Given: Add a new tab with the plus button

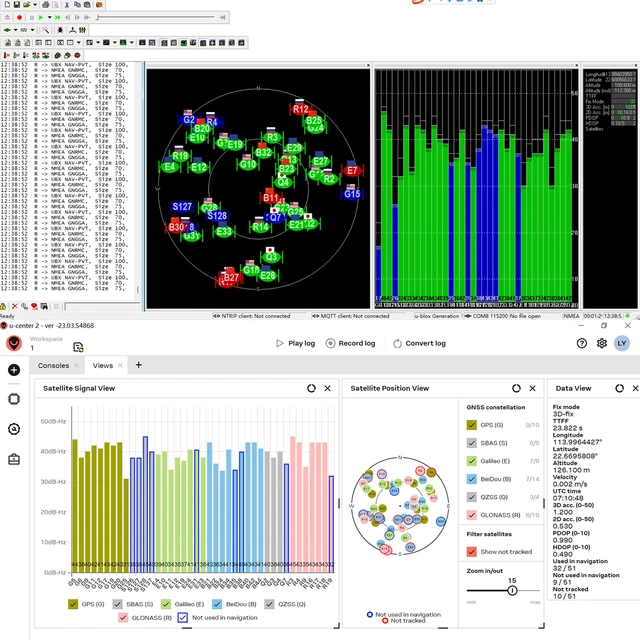Looking at the screenshot, I should pyautogui.click(x=138, y=365).
